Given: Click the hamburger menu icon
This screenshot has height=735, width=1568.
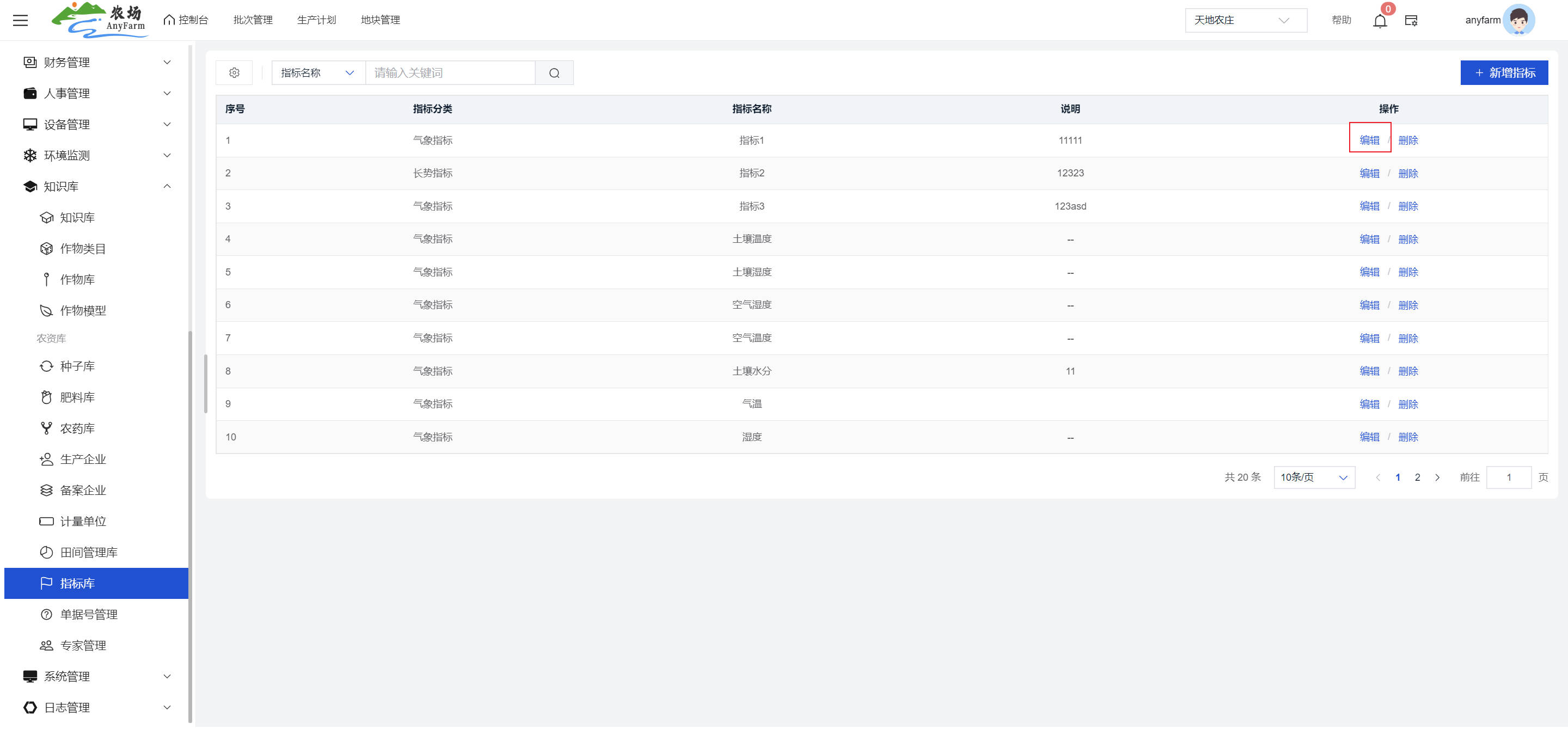Looking at the screenshot, I should 20,20.
